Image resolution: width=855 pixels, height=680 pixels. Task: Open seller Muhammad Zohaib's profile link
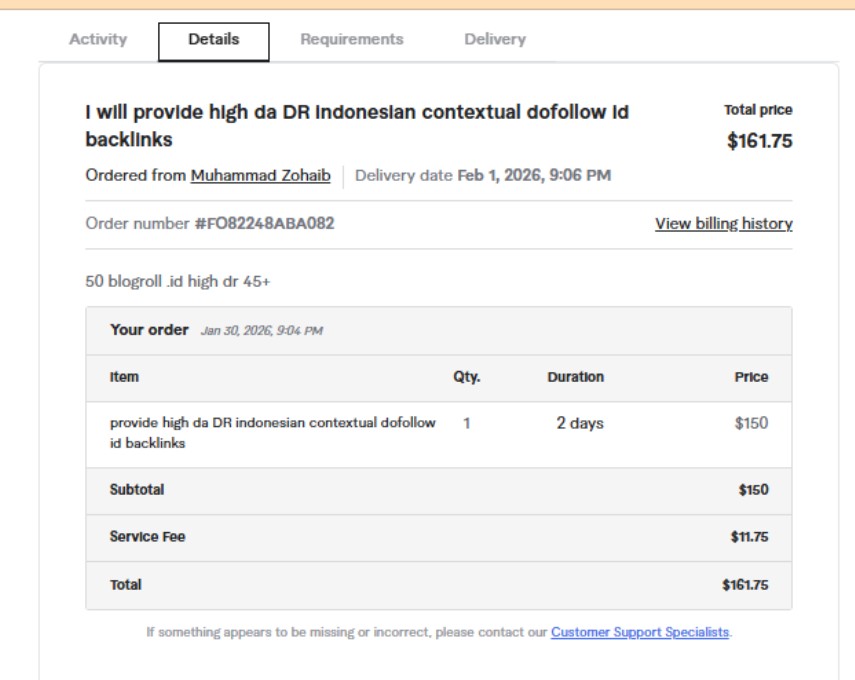point(260,176)
